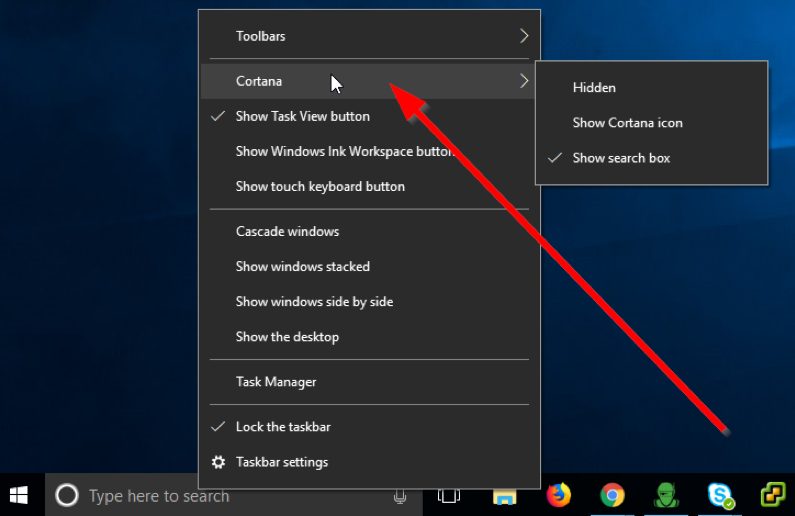Enable Show touch keyboard button
The height and width of the screenshot is (516, 795).
tap(369, 186)
